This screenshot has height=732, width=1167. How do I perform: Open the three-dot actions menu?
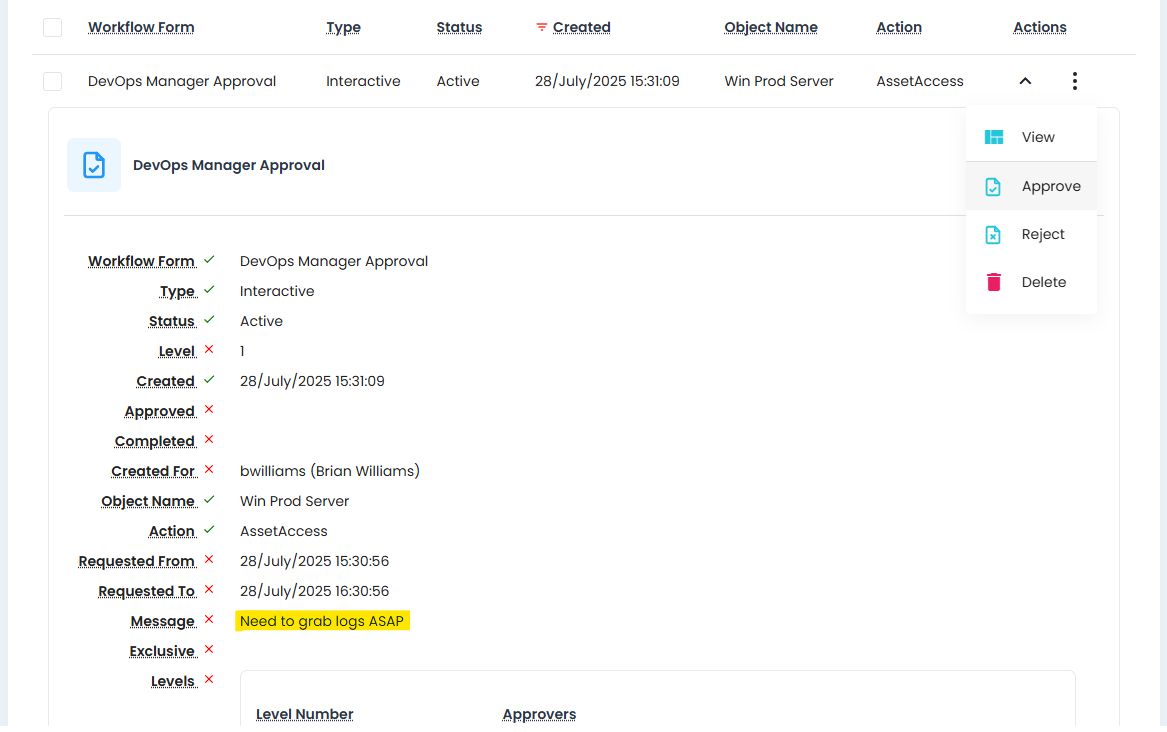1074,81
